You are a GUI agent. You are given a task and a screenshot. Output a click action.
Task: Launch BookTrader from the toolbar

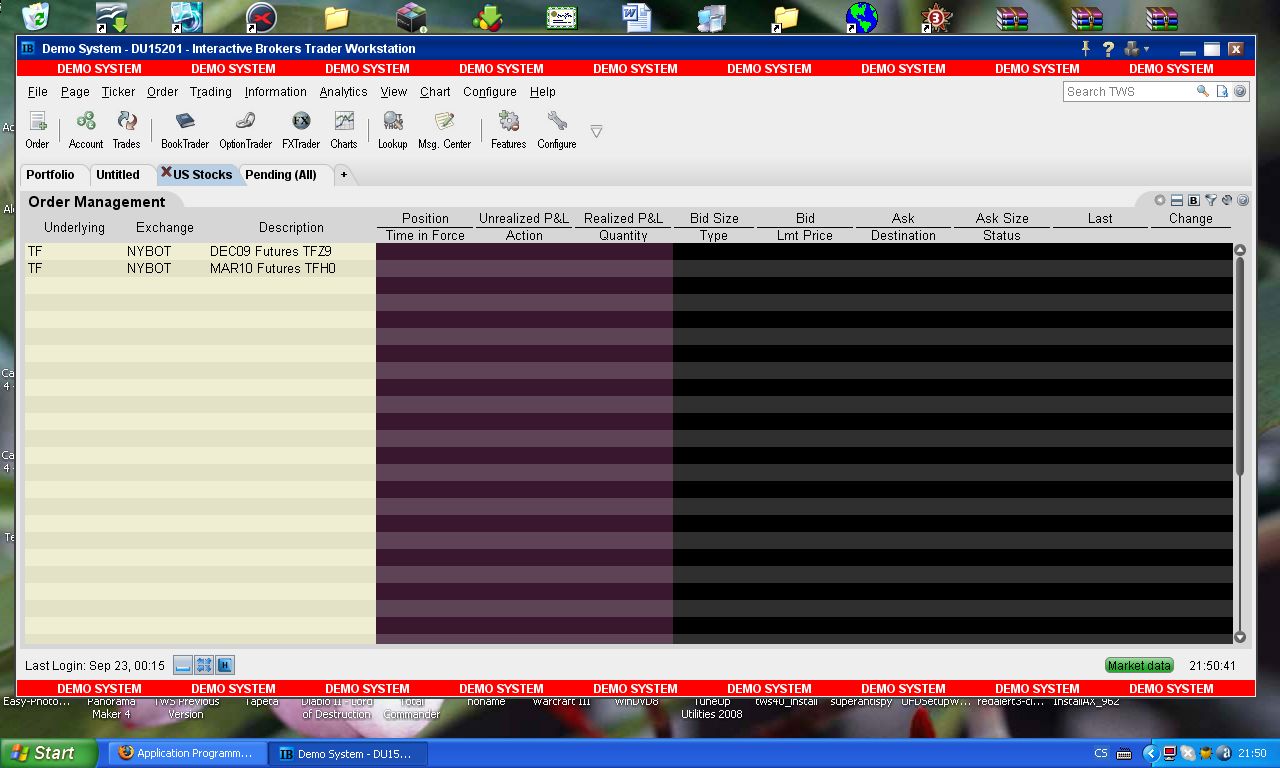(185, 130)
